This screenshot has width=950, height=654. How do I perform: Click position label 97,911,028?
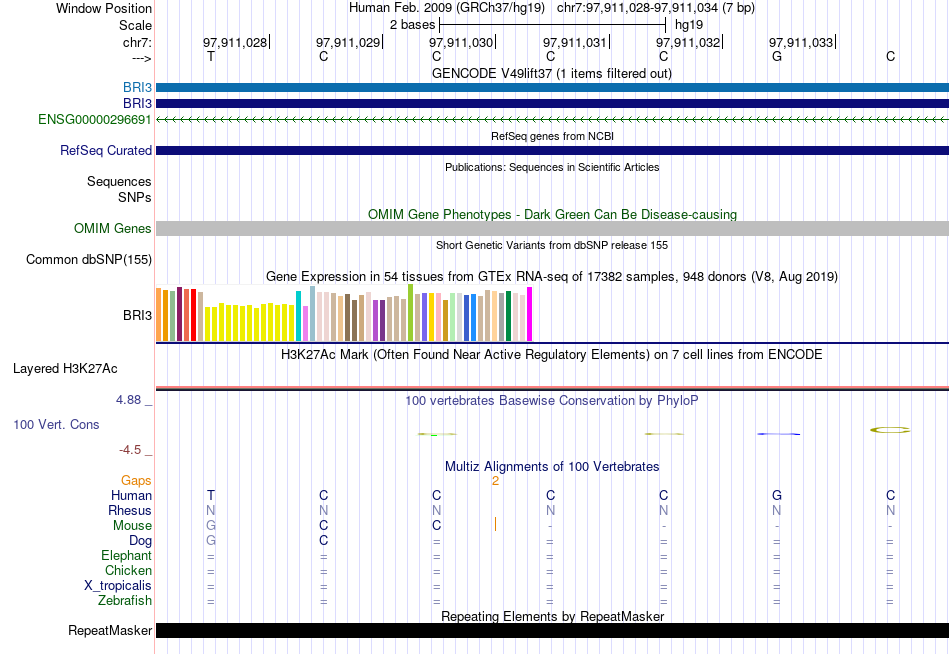pyautogui.click(x=235, y=42)
